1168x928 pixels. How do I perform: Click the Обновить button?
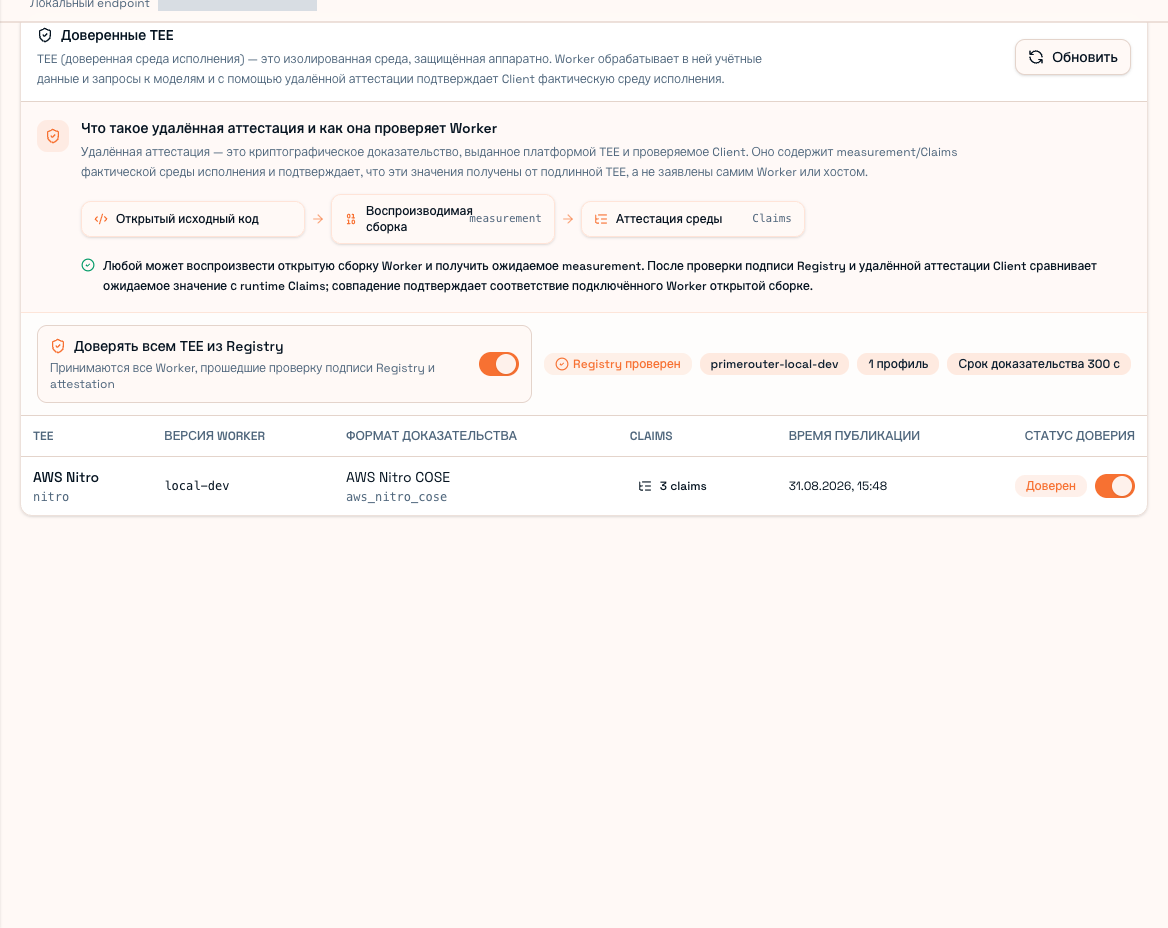[x=1073, y=57]
